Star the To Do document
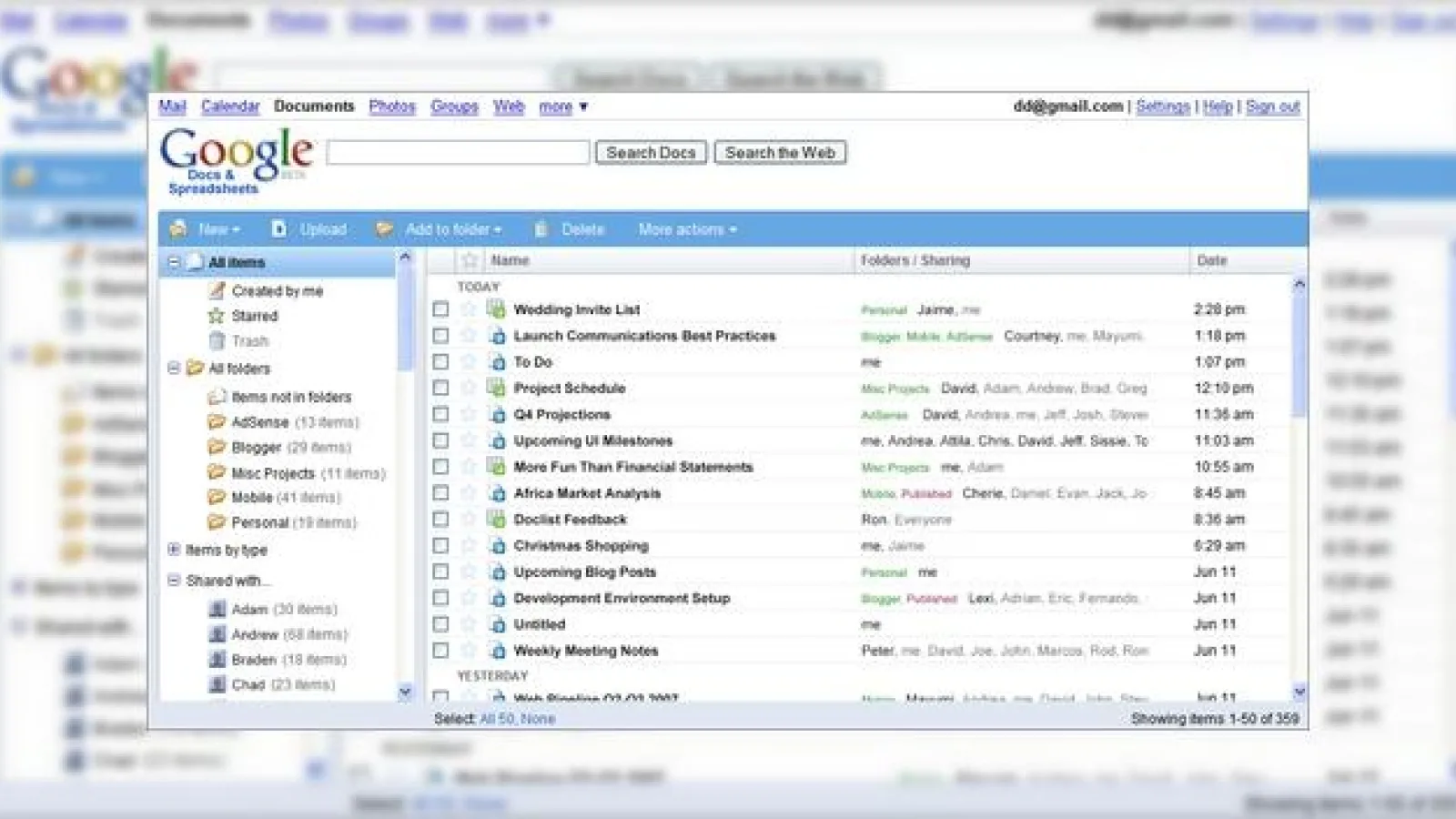 point(469,362)
